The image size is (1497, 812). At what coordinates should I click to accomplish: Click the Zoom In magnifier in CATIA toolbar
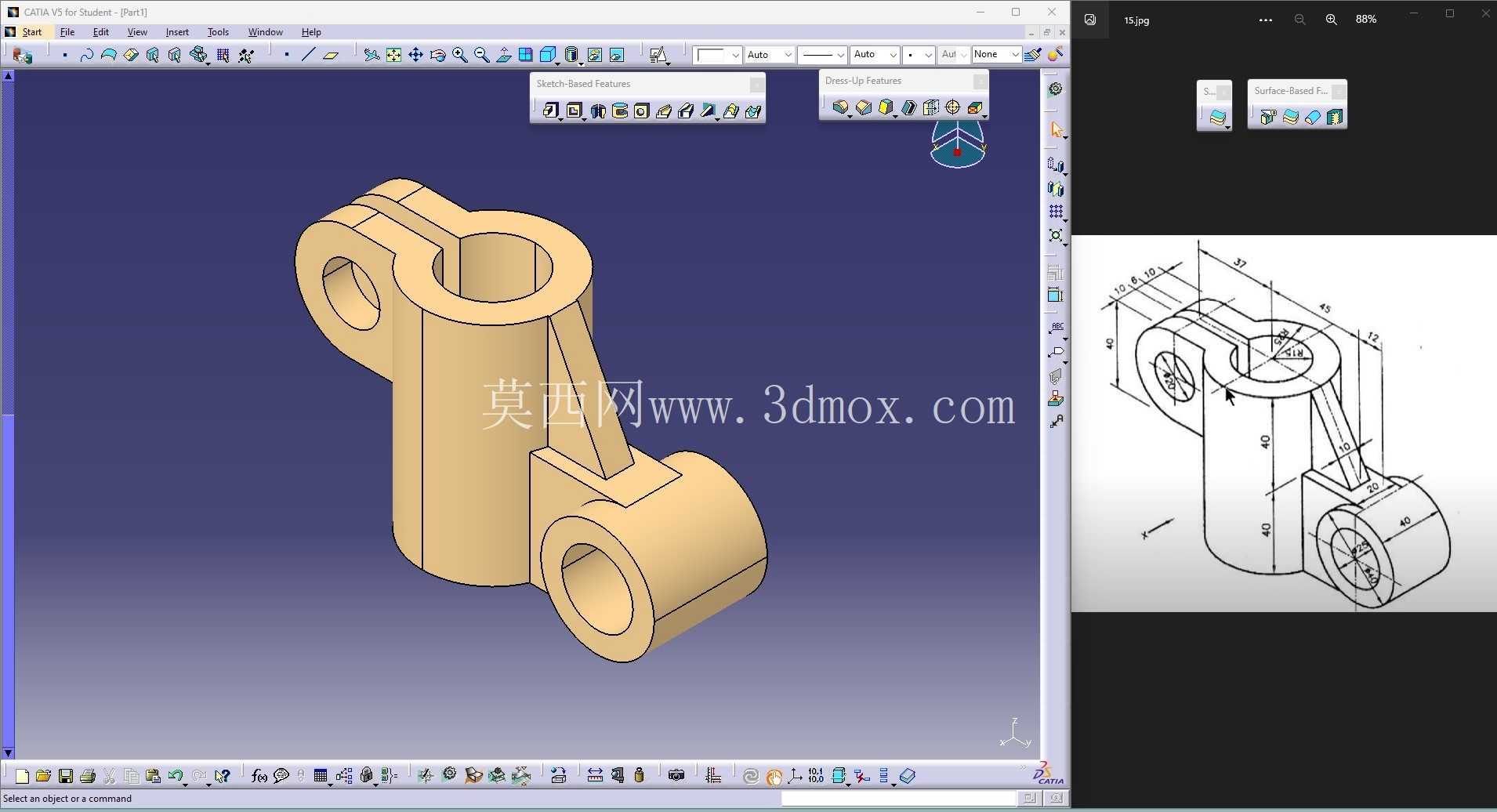(460, 54)
